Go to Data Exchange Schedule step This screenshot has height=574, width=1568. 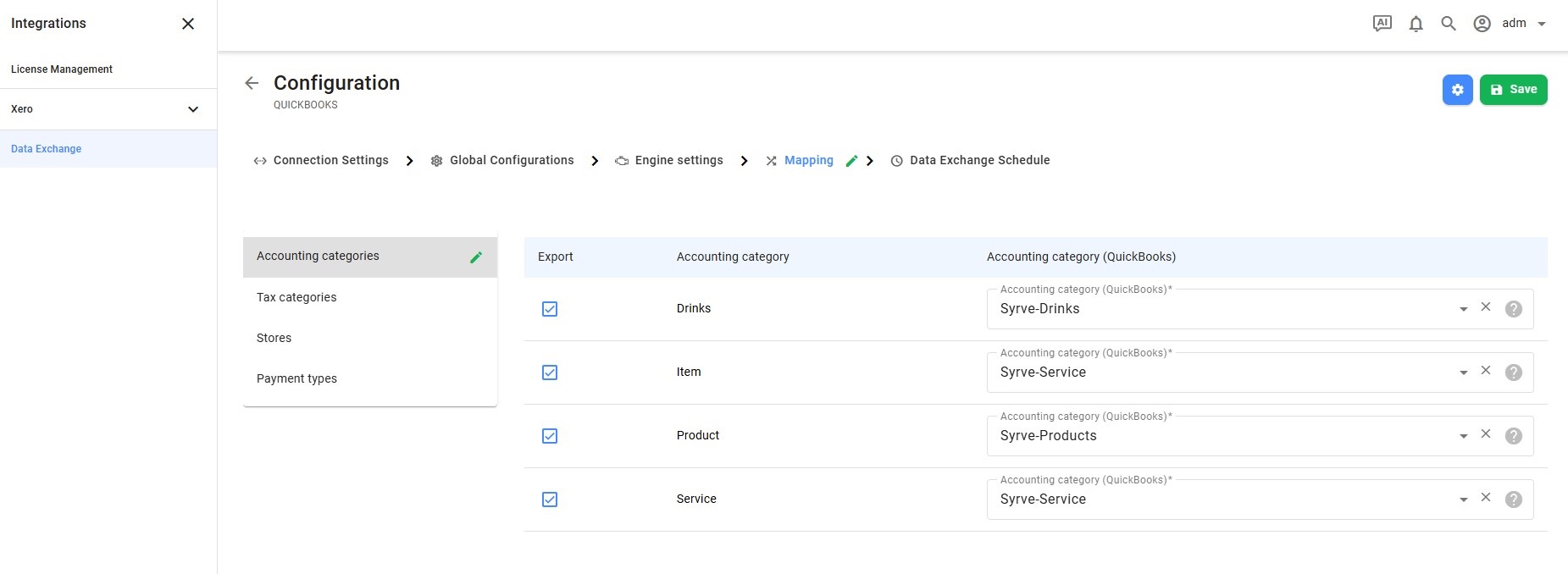tap(979, 160)
